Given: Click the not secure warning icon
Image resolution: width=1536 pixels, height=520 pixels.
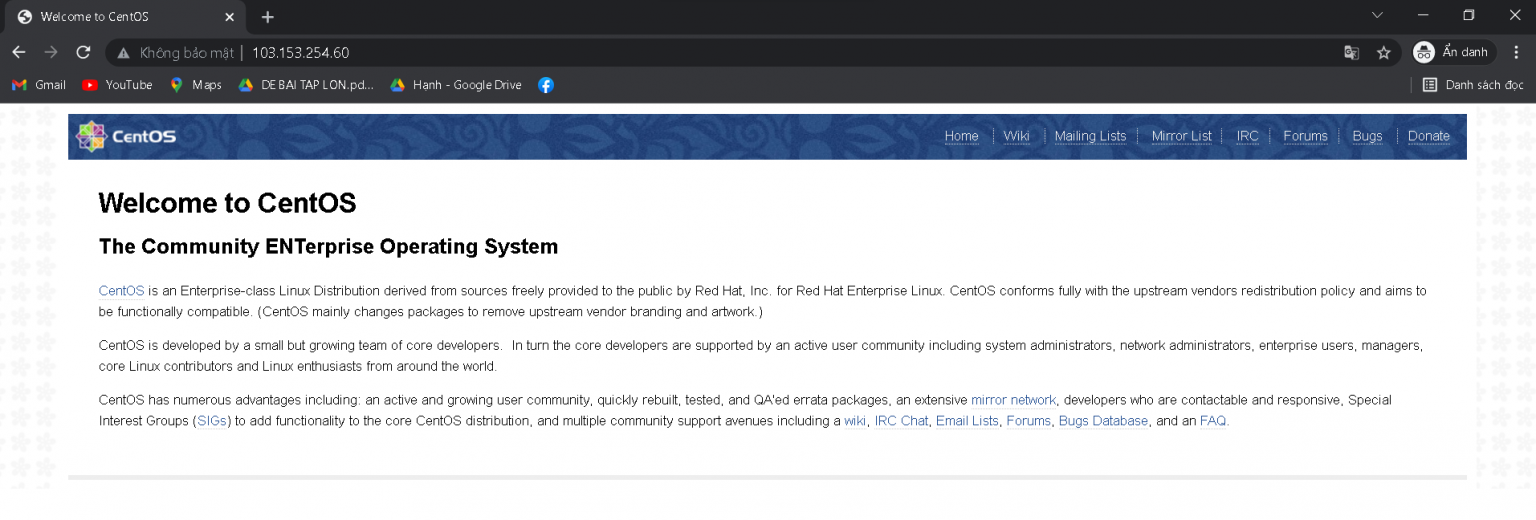Looking at the screenshot, I should coord(123,53).
